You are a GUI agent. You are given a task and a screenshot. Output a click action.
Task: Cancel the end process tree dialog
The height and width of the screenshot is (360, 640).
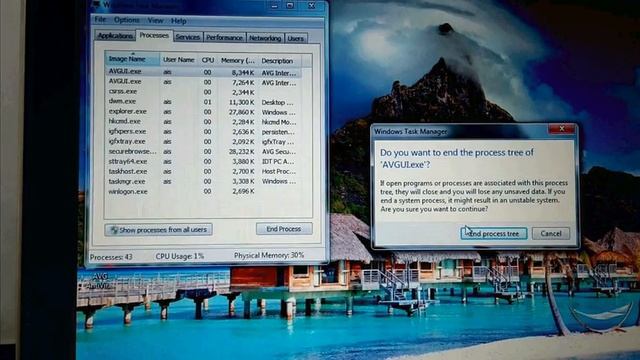click(x=551, y=233)
